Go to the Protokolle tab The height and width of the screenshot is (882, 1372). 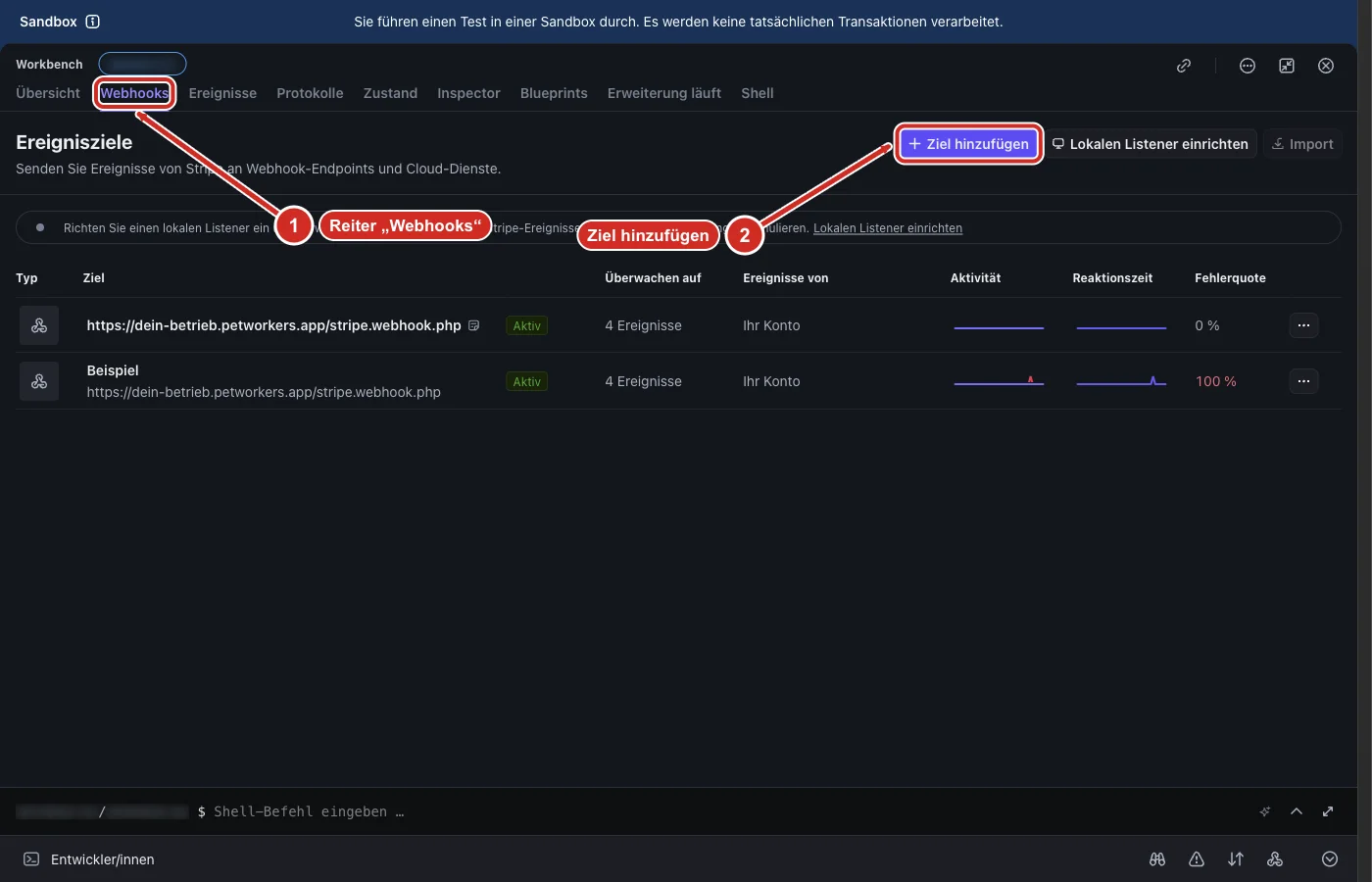click(310, 93)
